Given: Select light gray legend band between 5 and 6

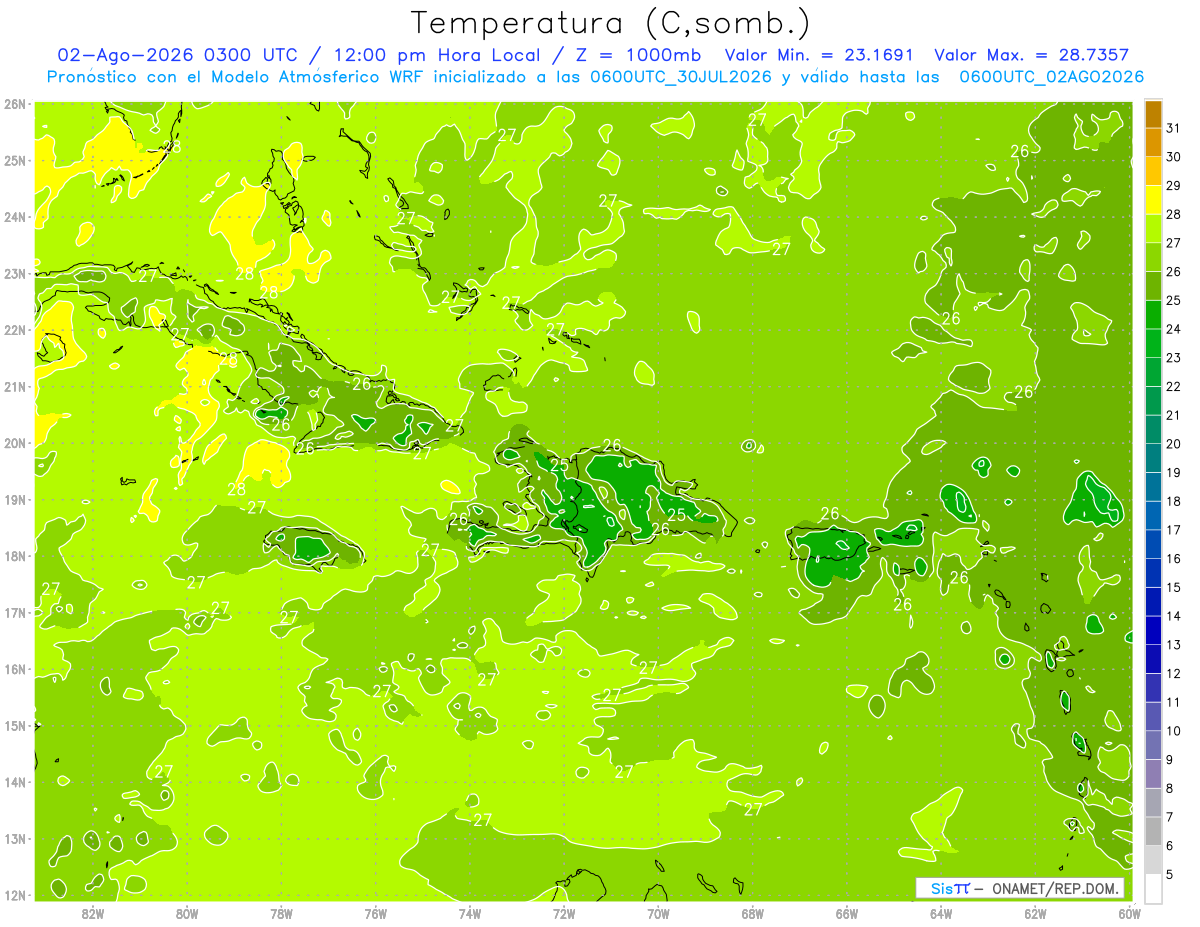Looking at the screenshot, I should click(1153, 860).
